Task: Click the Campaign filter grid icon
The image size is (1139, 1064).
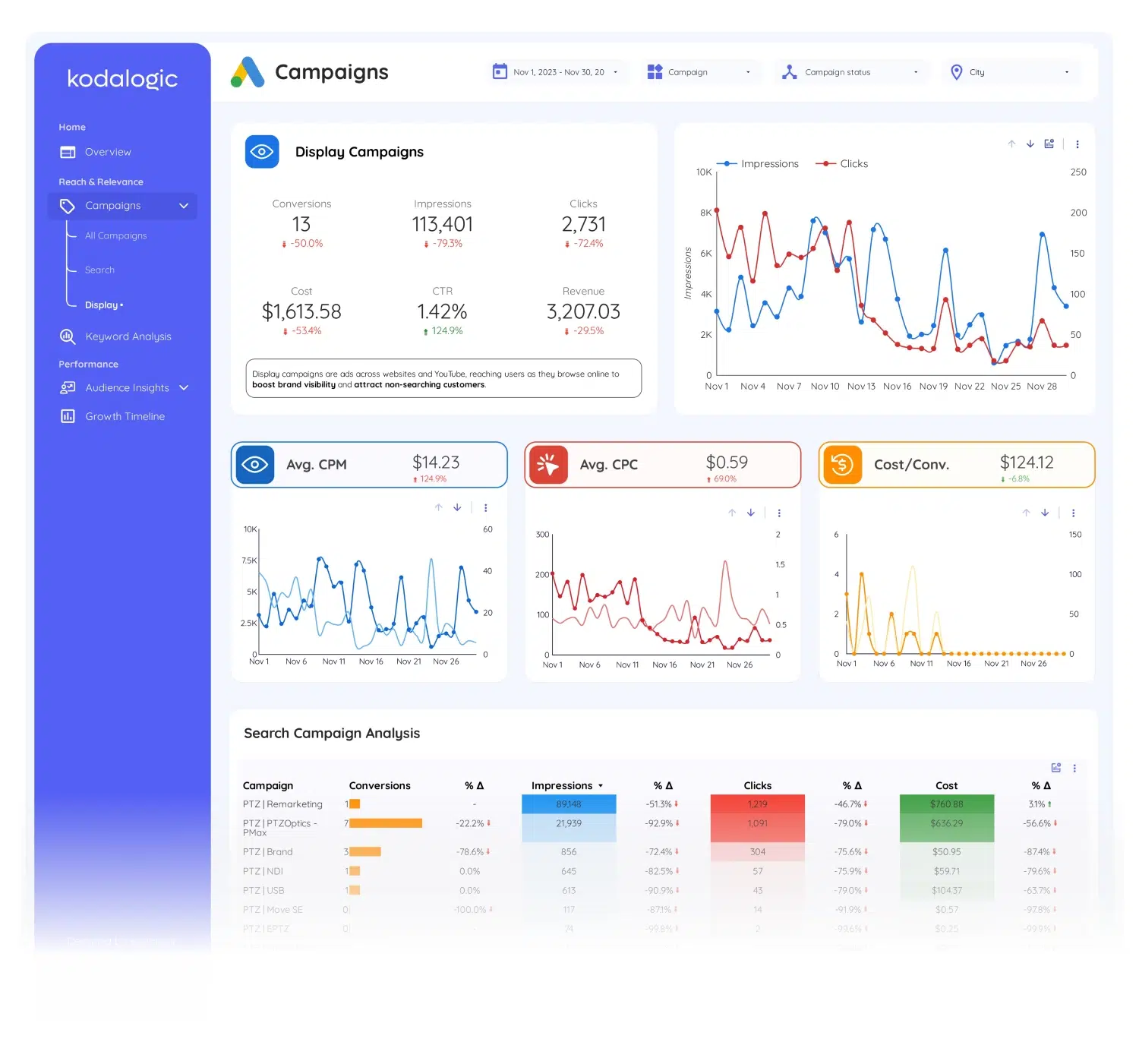Action: coord(655,71)
